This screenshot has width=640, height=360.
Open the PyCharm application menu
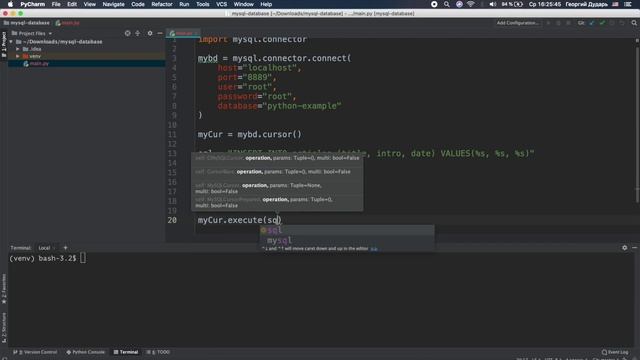click(33, 4)
